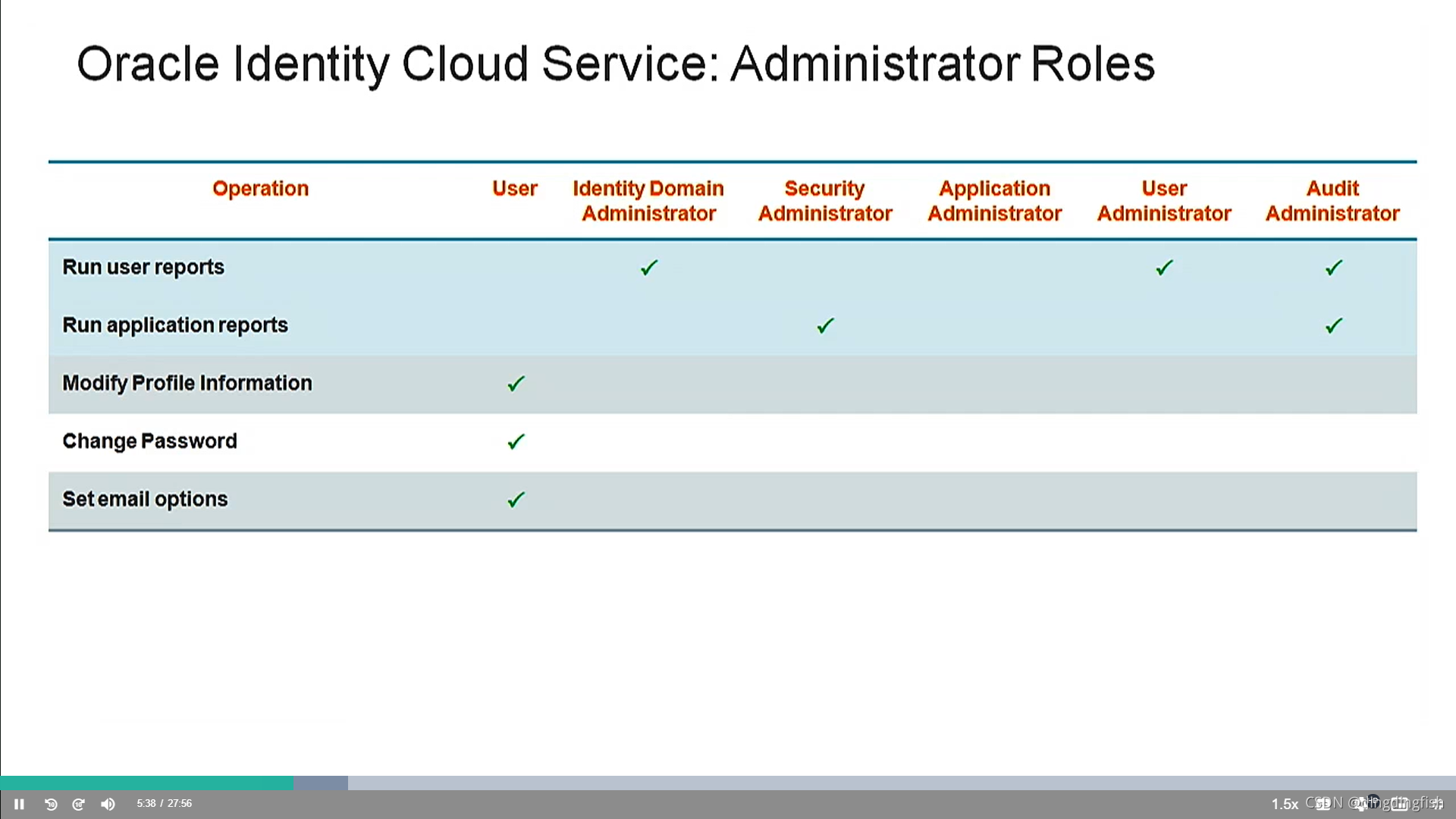Pause the video playback
The height and width of the screenshot is (819, 1456).
[19, 804]
